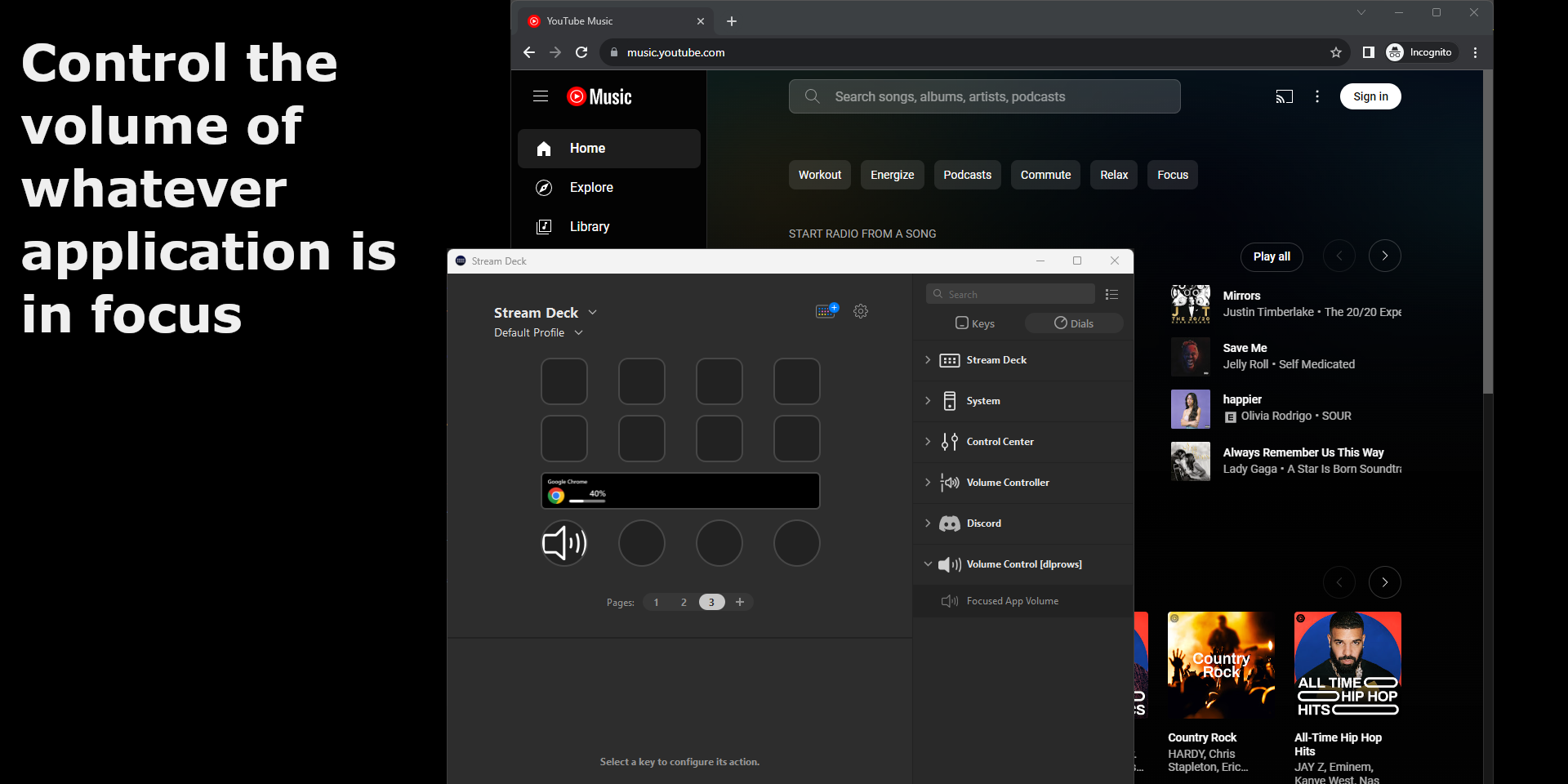
Task: Open Explore in YouTube Music sidebar
Action: click(609, 188)
